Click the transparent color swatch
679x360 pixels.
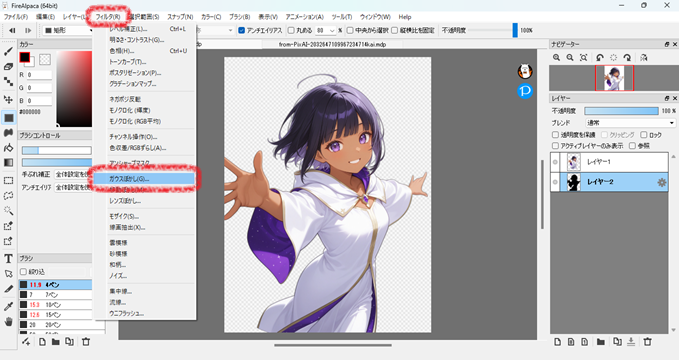[x=45, y=59]
